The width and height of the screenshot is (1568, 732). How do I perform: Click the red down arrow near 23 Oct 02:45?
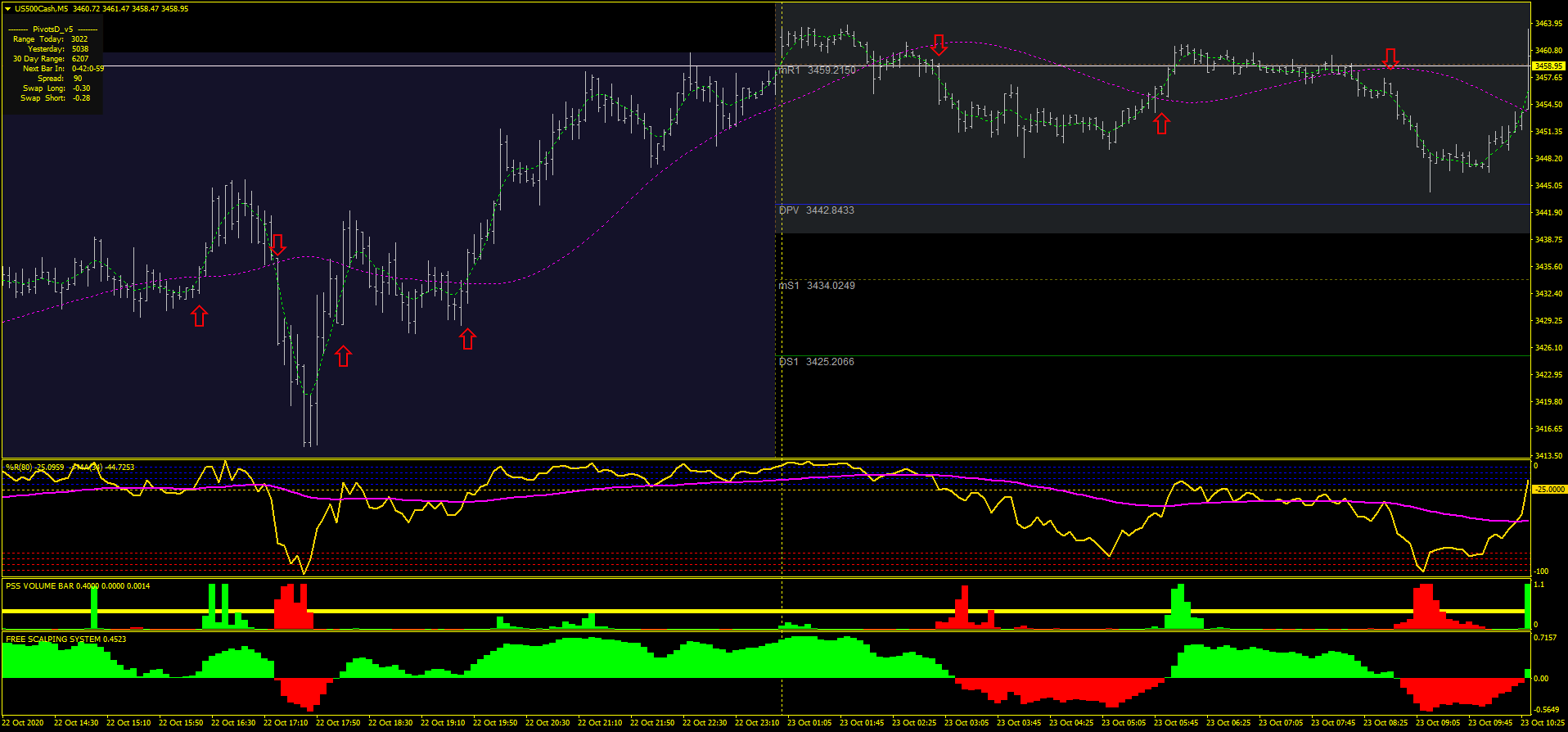coord(939,44)
